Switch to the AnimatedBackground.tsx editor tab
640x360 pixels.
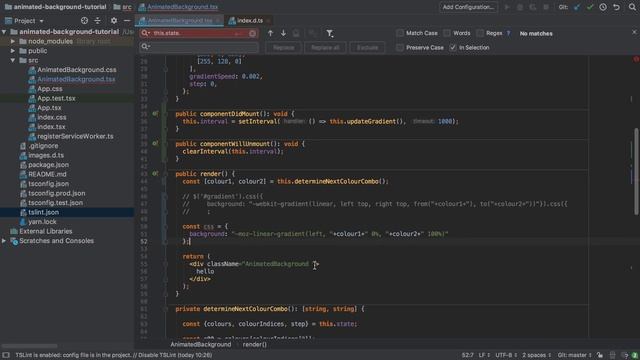pos(180,20)
